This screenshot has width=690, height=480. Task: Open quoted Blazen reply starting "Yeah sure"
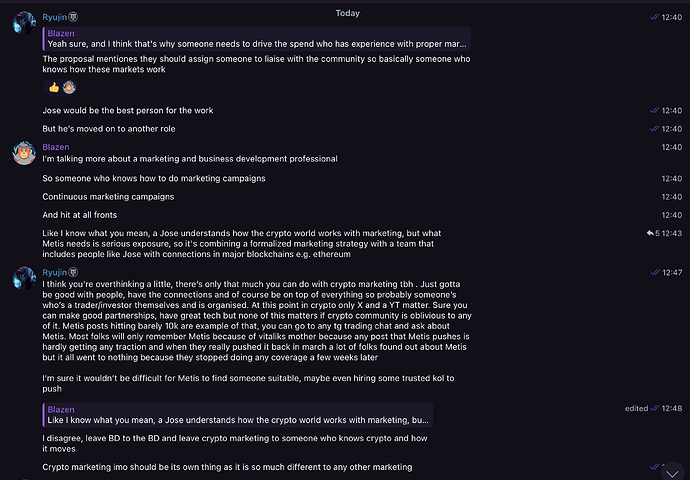pos(257,39)
